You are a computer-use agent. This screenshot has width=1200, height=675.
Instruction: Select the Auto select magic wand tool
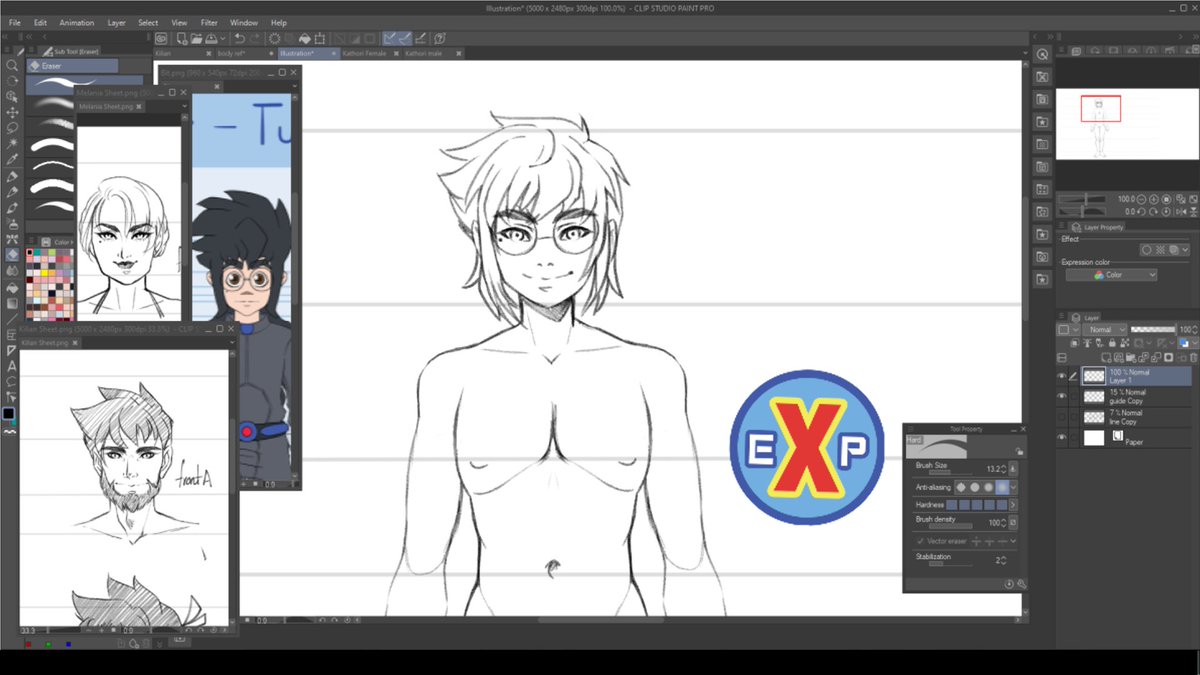pos(11,144)
